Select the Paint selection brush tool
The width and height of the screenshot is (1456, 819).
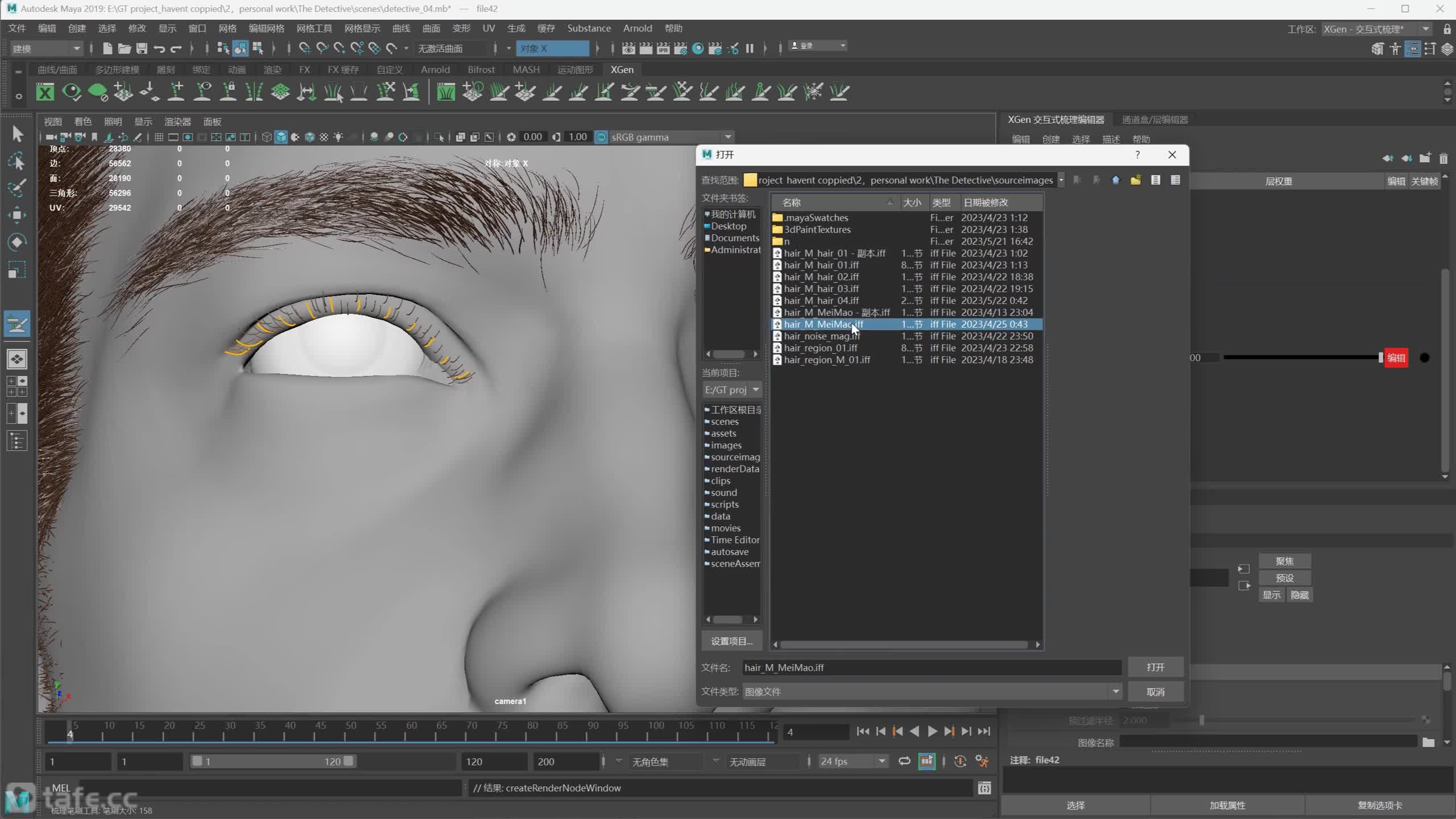tap(17, 188)
